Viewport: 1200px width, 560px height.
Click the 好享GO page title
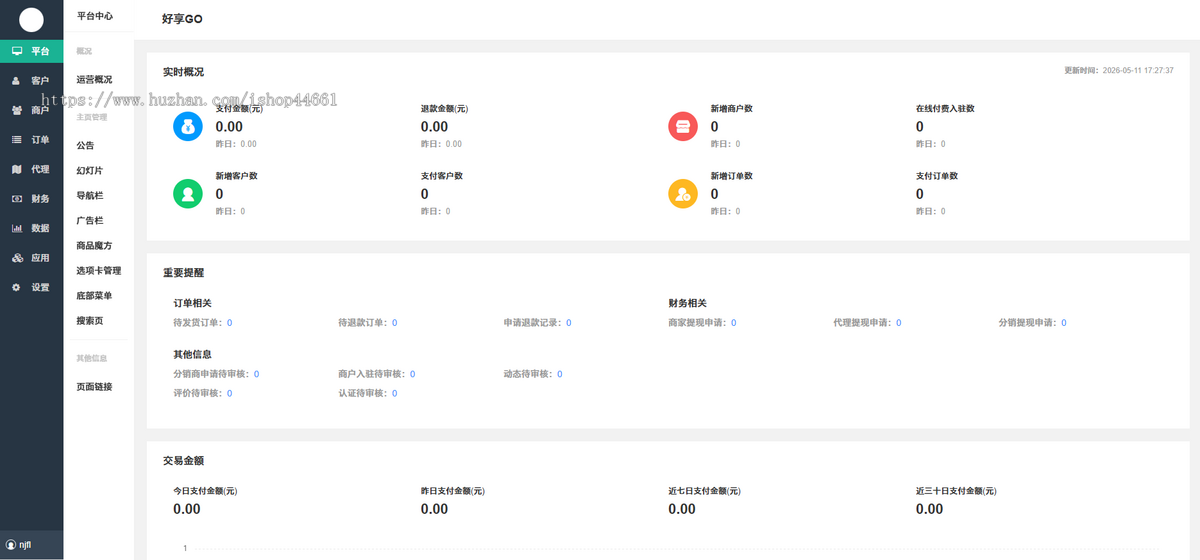[x=182, y=19]
